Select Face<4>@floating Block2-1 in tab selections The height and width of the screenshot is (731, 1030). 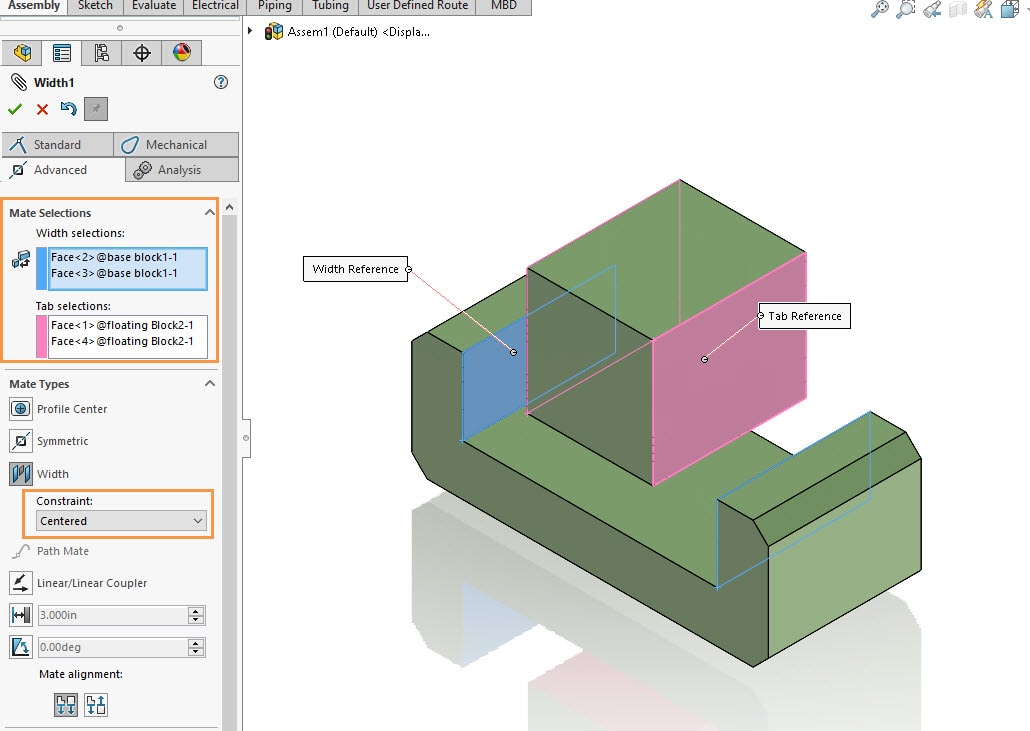[x=122, y=341]
